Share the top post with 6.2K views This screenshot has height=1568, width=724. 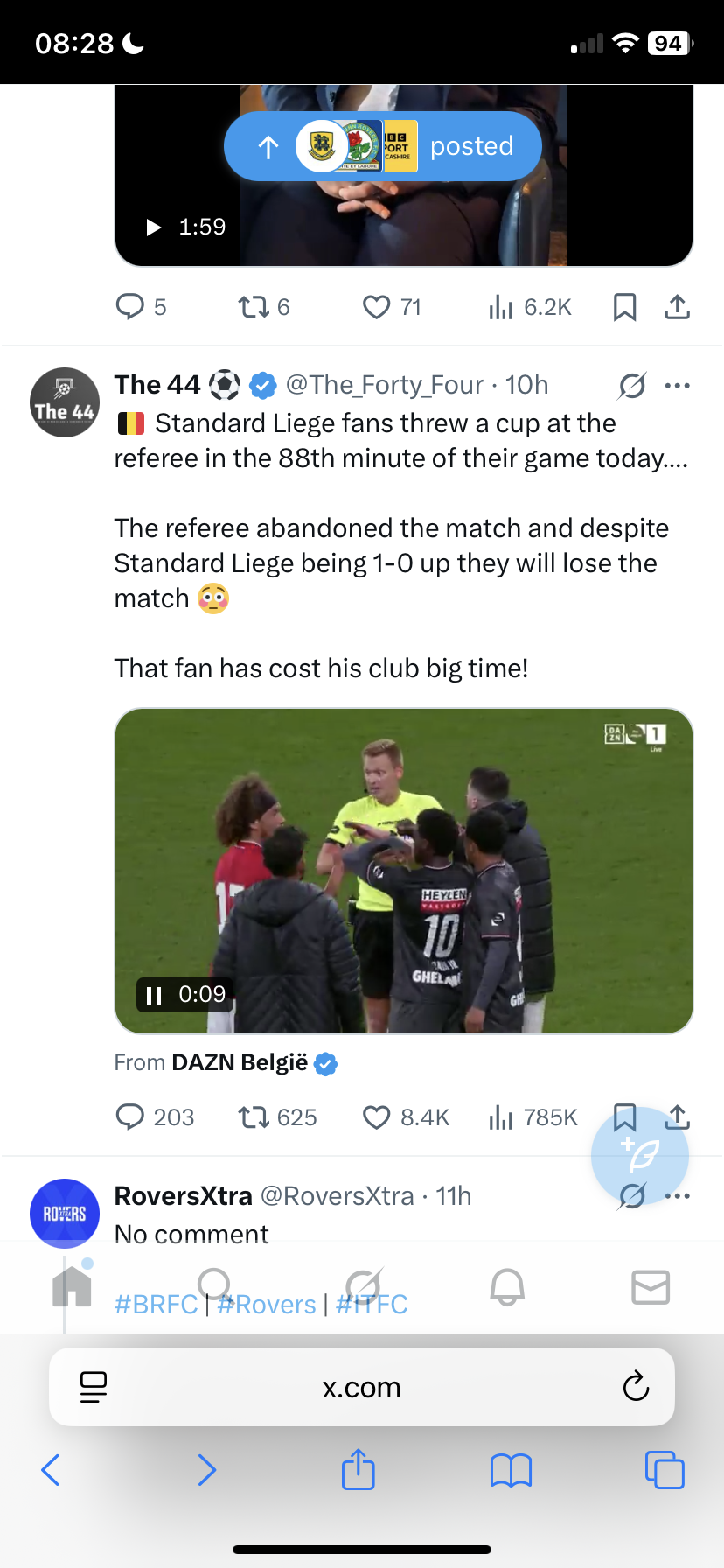click(x=678, y=307)
